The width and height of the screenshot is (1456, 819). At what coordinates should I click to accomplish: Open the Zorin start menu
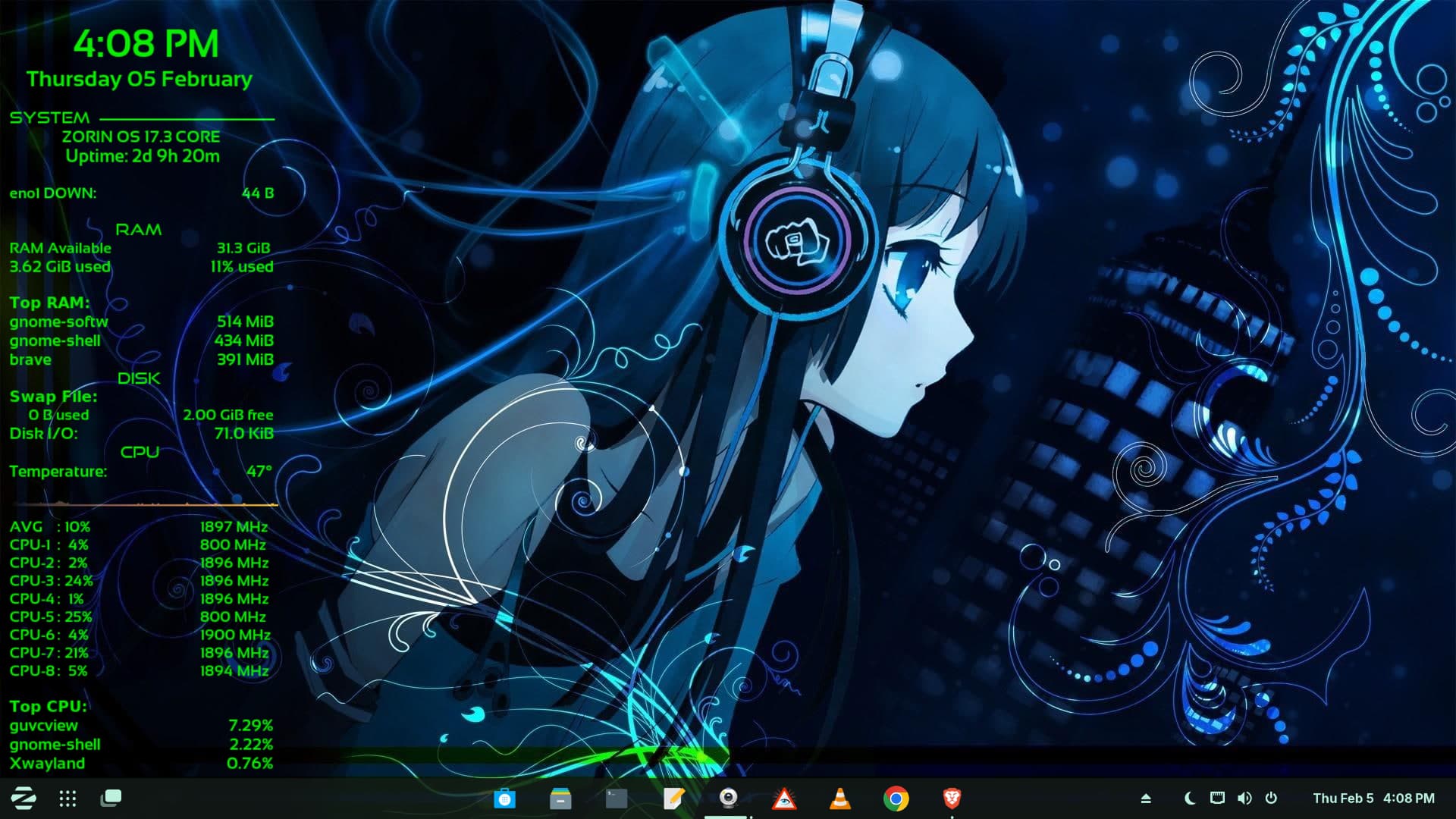[23, 798]
